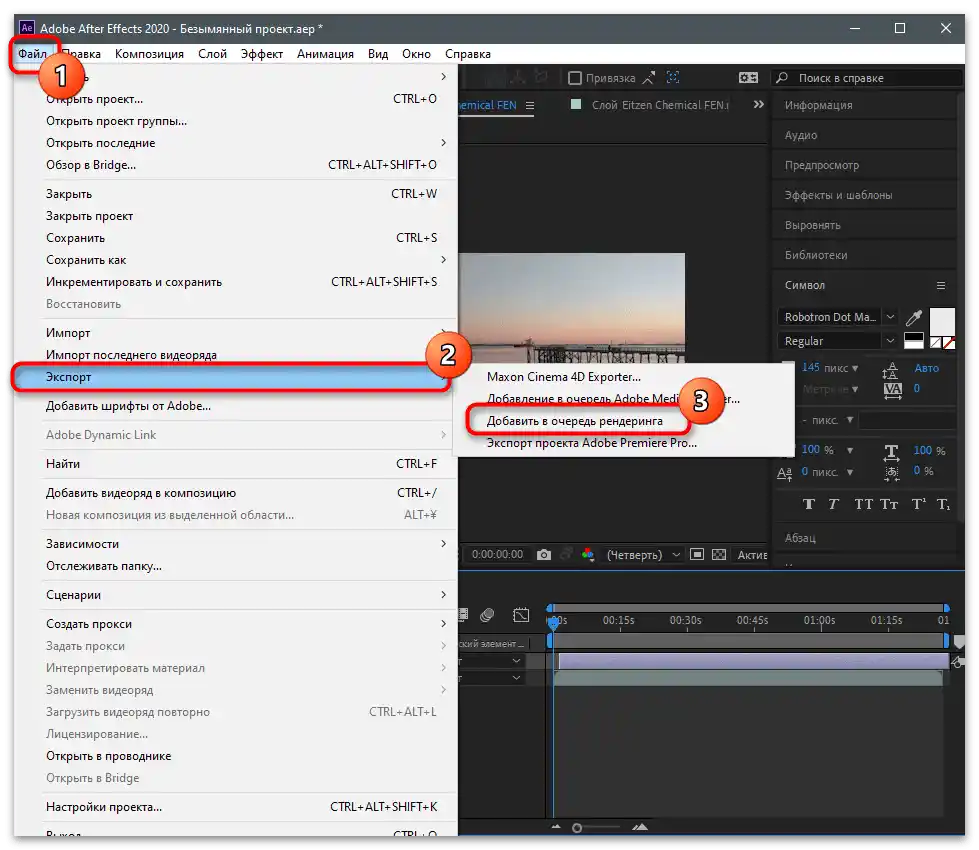Click the magnifier icon in Поиск в справке
This screenshot has width=979, height=850.
tap(782, 77)
